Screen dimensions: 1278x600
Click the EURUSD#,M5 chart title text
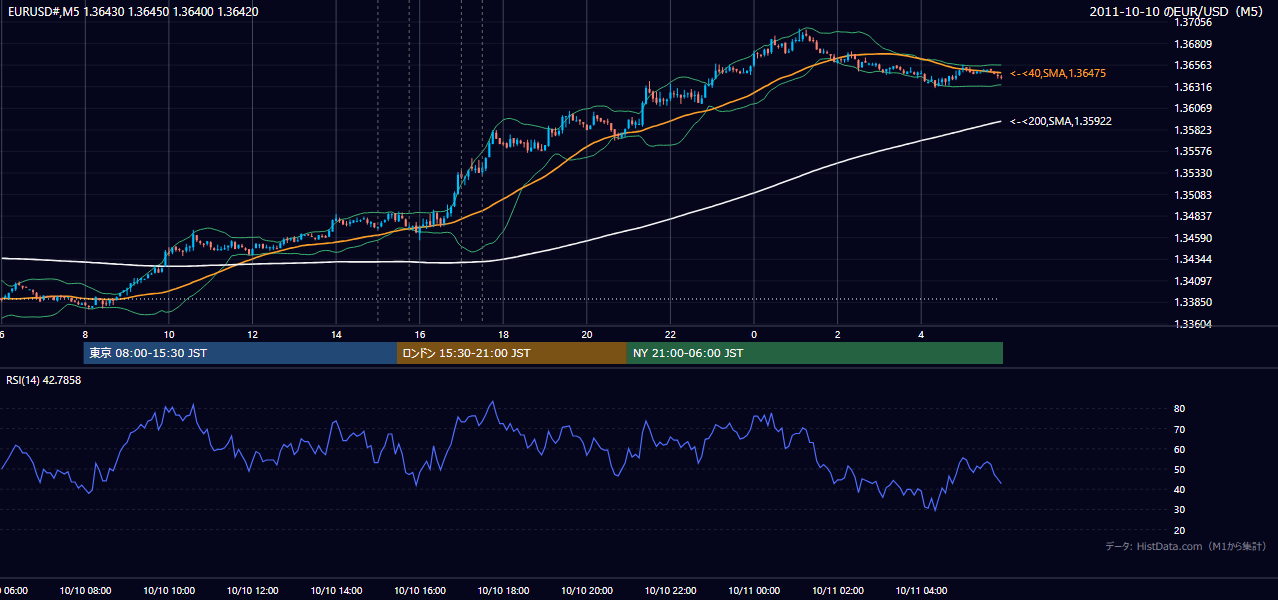[133, 11]
